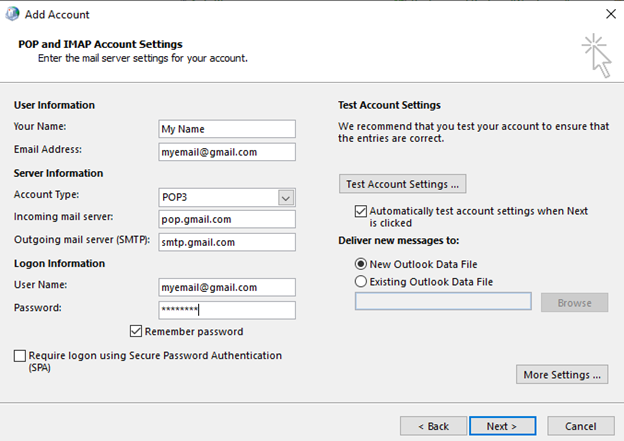Click the Outlook icon in title bar
This screenshot has width=624, height=441.
tap(12, 14)
